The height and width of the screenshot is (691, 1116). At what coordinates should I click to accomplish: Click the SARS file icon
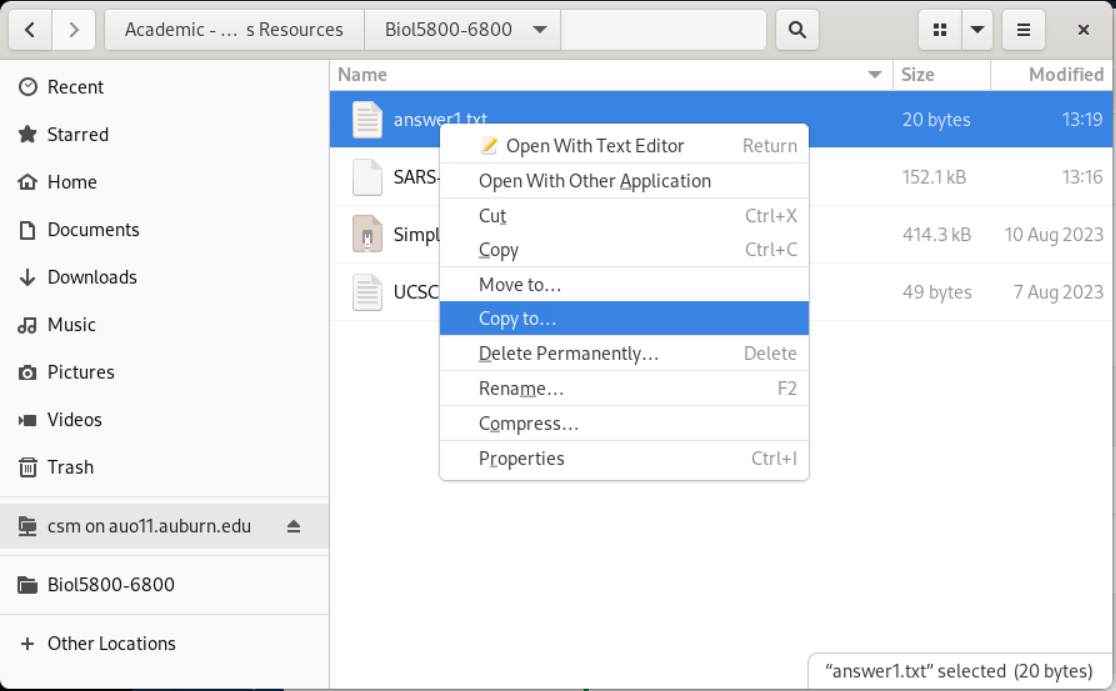coord(367,177)
